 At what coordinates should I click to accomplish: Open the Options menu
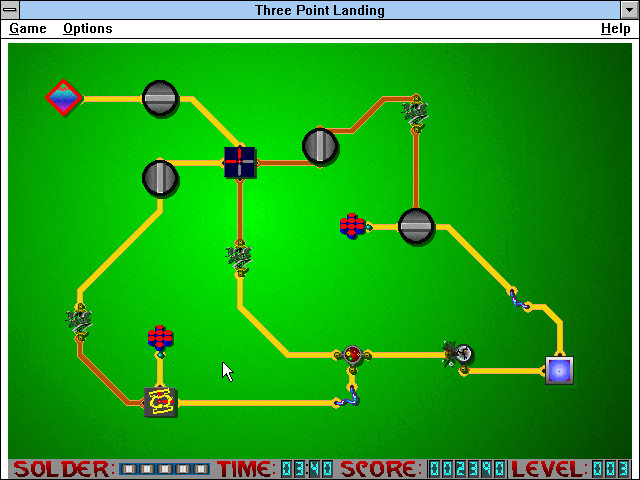88,29
